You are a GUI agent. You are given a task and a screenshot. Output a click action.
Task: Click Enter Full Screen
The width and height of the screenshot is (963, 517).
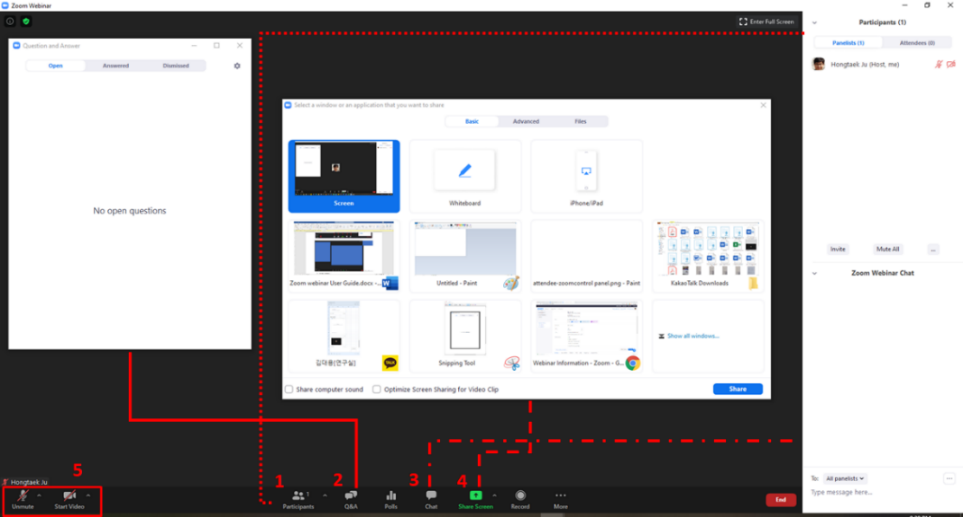click(766, 21)
